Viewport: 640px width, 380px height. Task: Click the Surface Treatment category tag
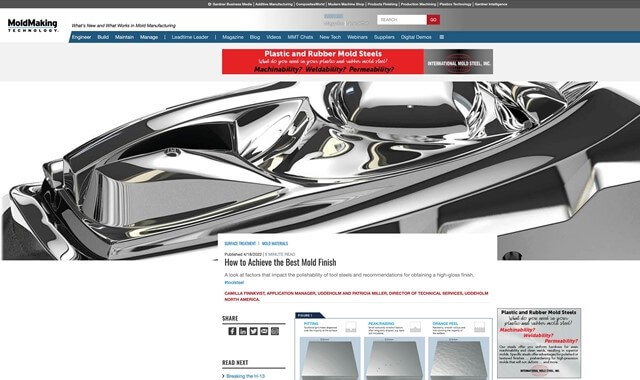click(x=240, y=243)
